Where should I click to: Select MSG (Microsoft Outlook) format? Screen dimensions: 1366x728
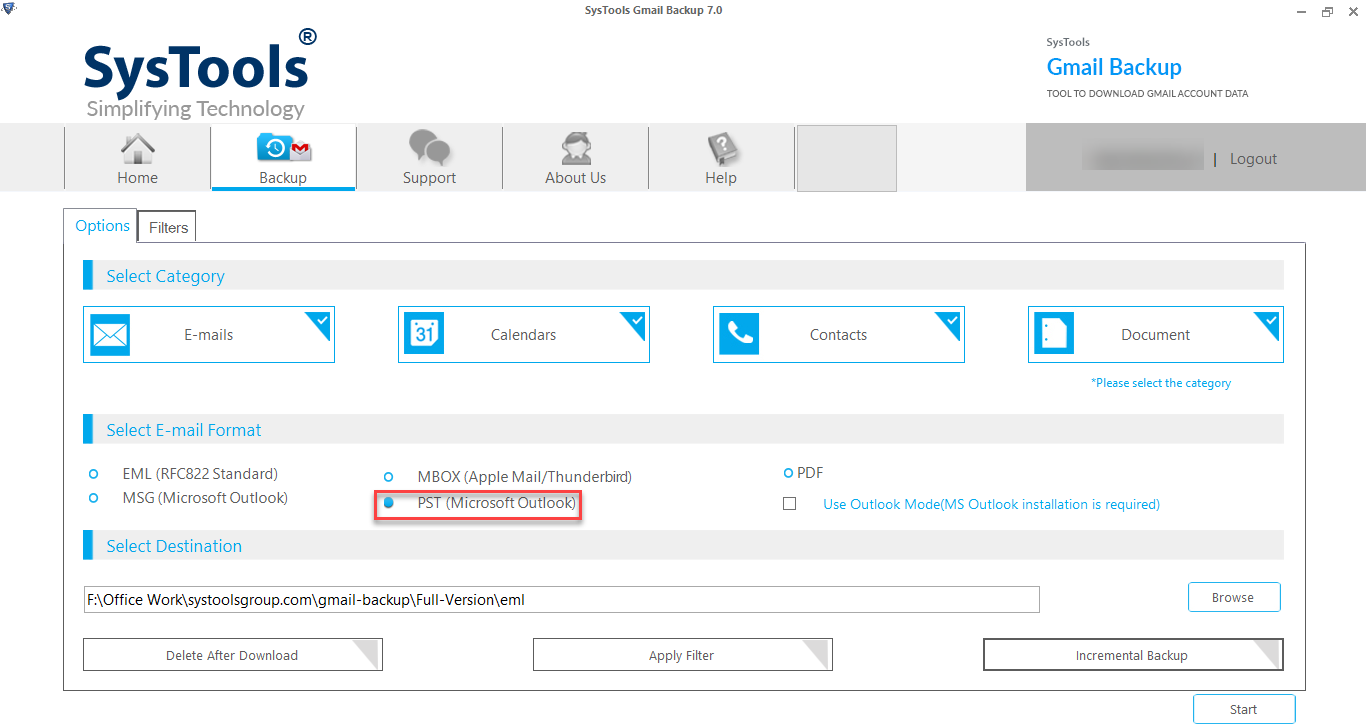[x=94, y=498]
